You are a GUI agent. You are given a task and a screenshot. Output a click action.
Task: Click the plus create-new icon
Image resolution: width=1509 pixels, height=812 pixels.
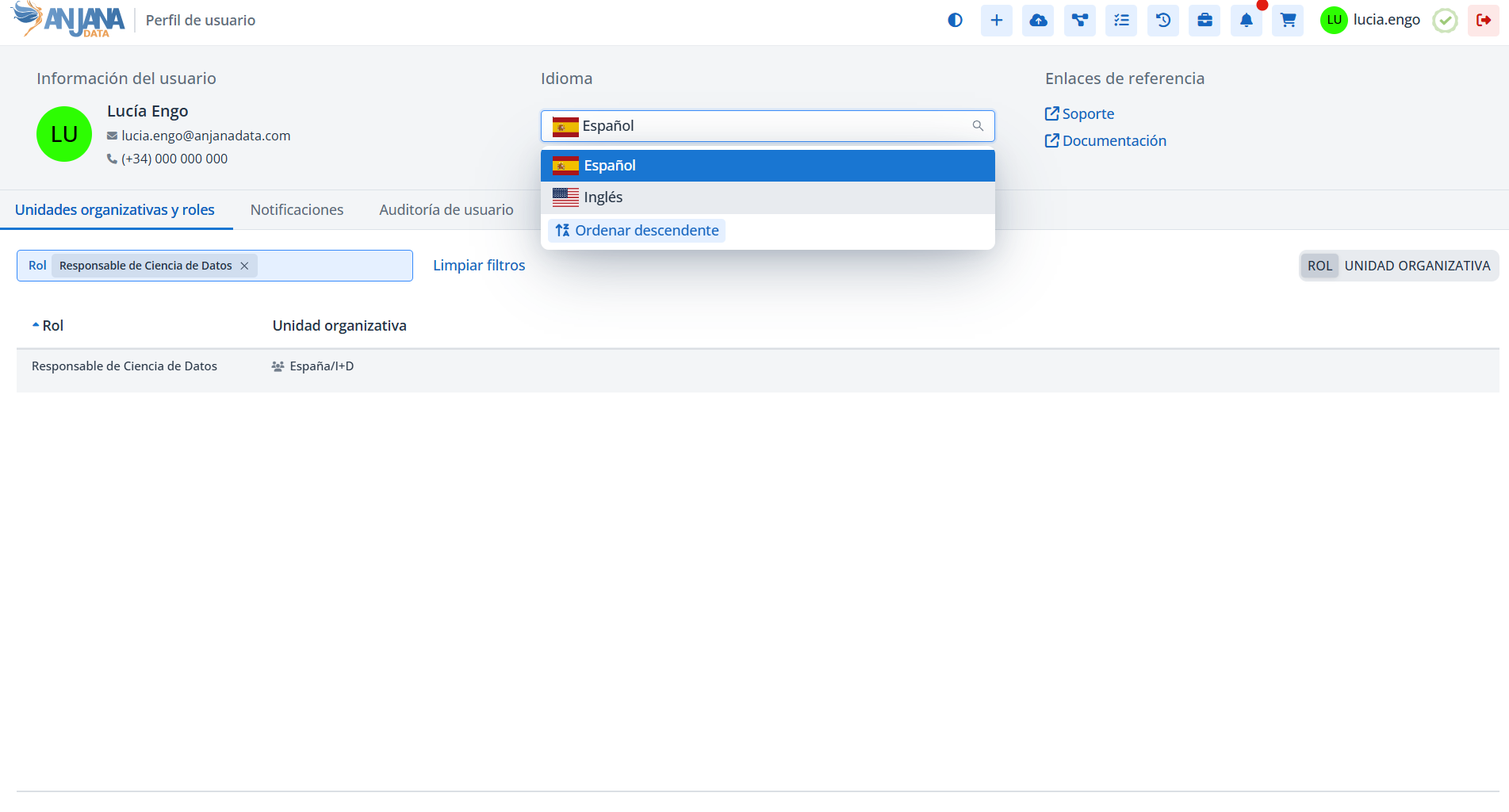[996, 21]
